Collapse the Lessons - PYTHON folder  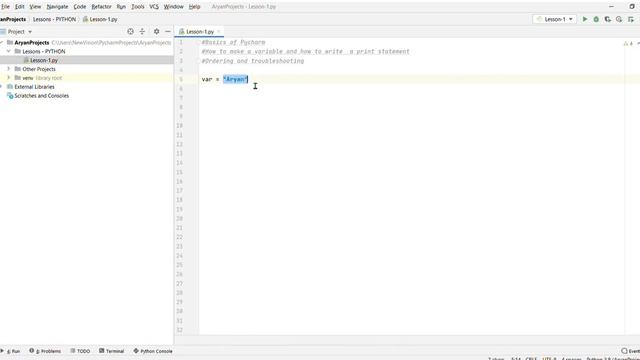(9, 51)
